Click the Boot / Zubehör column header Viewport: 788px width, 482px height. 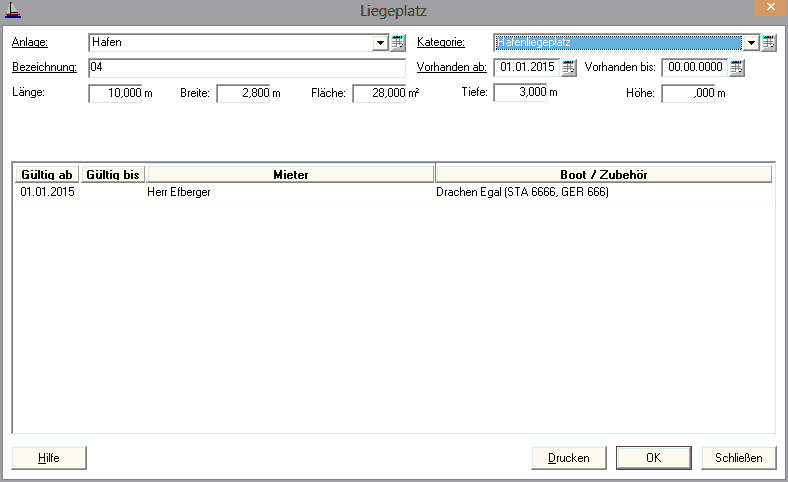click(604, 174)
